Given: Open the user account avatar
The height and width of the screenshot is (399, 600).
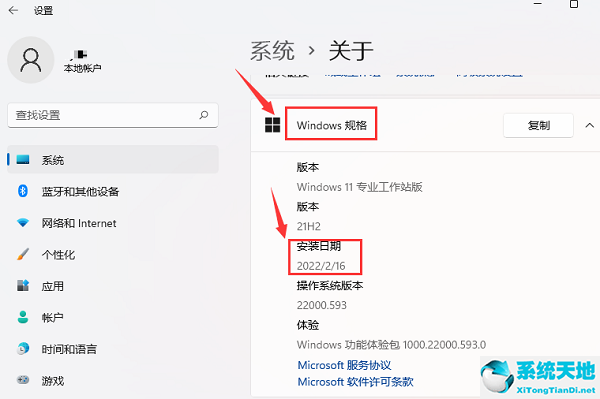Looking at the screenshot, I should pyautogui.click(x=31, y=60).
